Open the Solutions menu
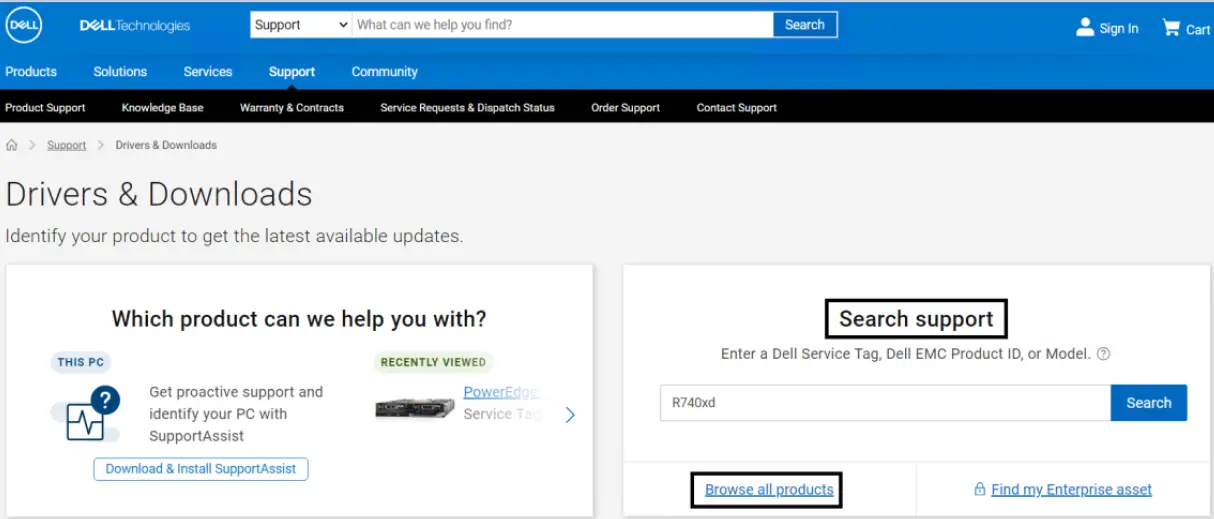1214x519 pixels. pos(120,72)
